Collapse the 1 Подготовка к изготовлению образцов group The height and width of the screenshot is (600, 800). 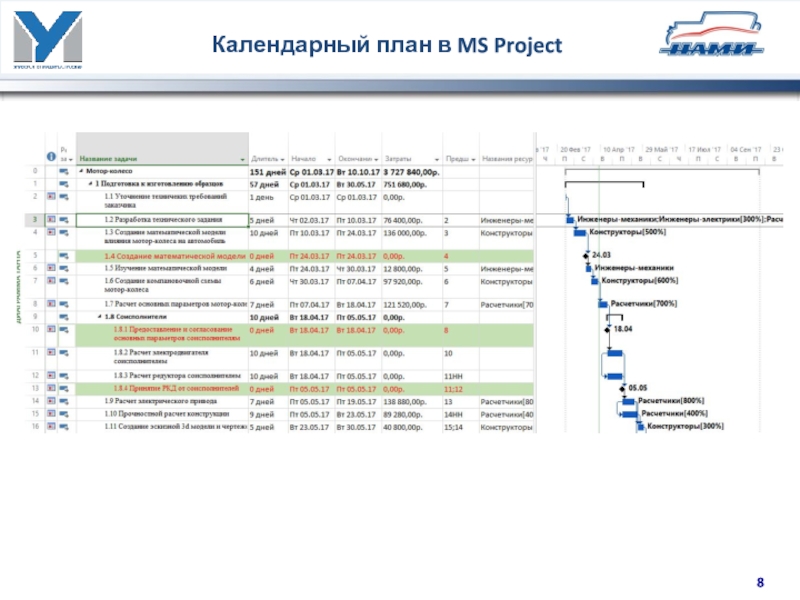tap(90, 184)
